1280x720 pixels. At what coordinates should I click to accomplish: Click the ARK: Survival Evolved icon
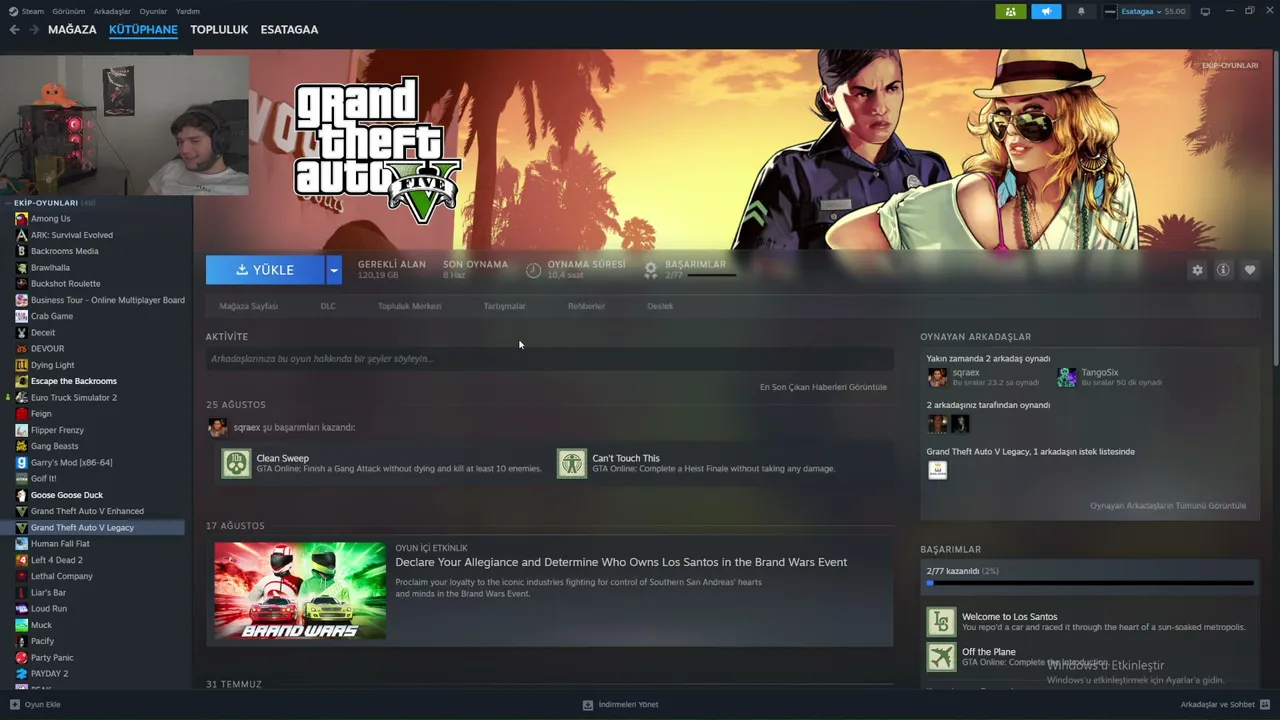pyautogui.click(x=21, y=235)
